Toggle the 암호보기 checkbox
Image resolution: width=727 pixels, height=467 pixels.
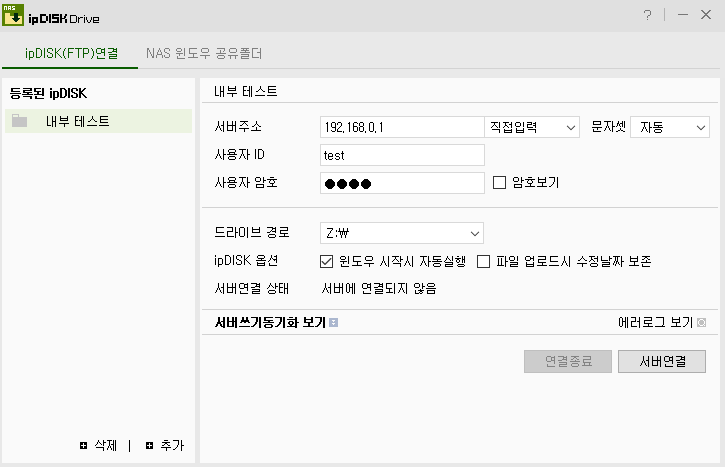click(x=499, y=183)
